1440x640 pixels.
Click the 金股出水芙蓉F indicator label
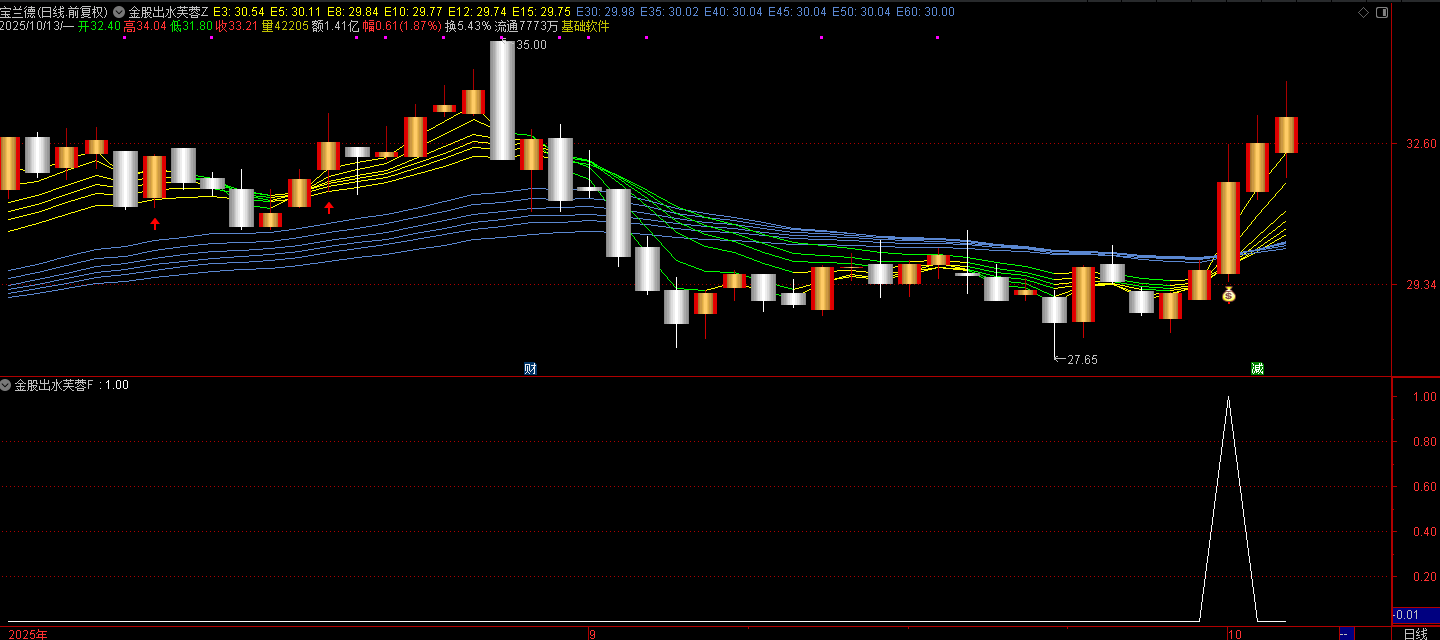(54, 385)
